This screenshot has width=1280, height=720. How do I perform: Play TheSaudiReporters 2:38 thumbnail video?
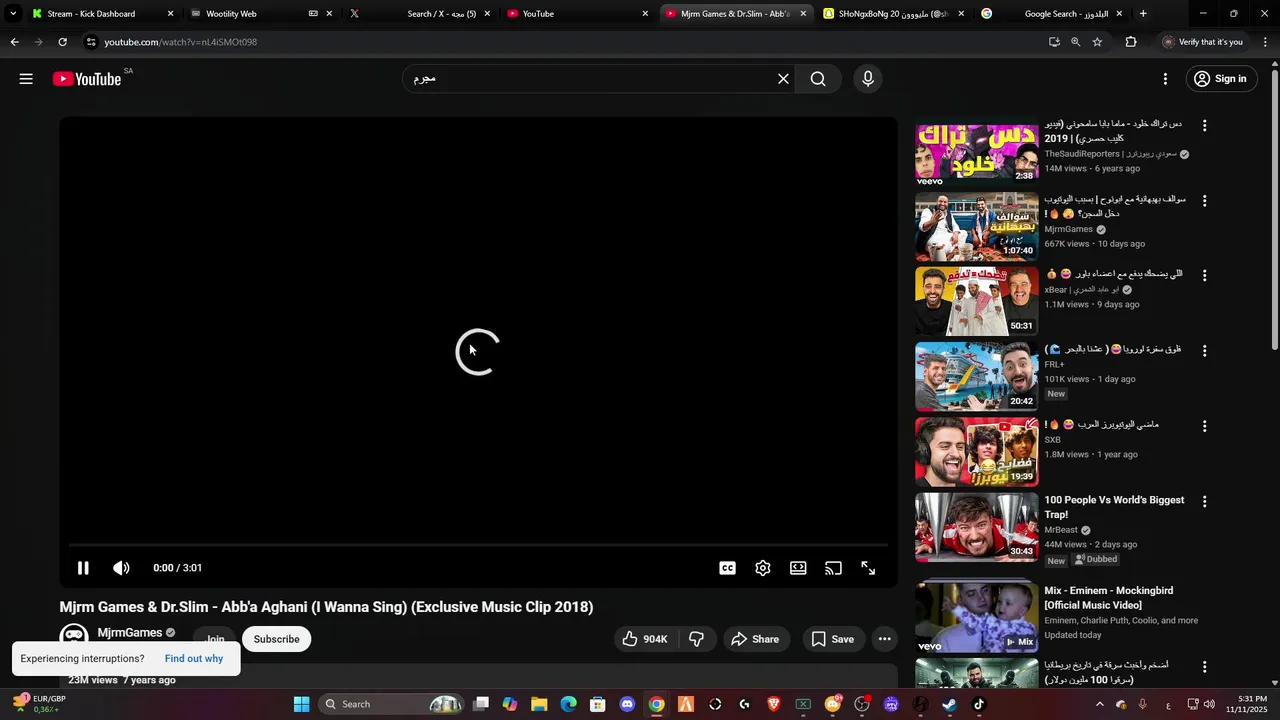point(977,151)
